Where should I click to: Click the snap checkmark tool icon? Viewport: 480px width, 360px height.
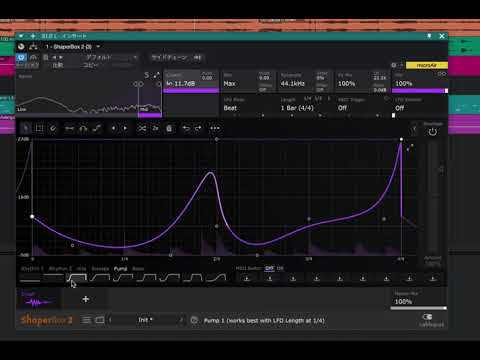[x=53, y=128]
